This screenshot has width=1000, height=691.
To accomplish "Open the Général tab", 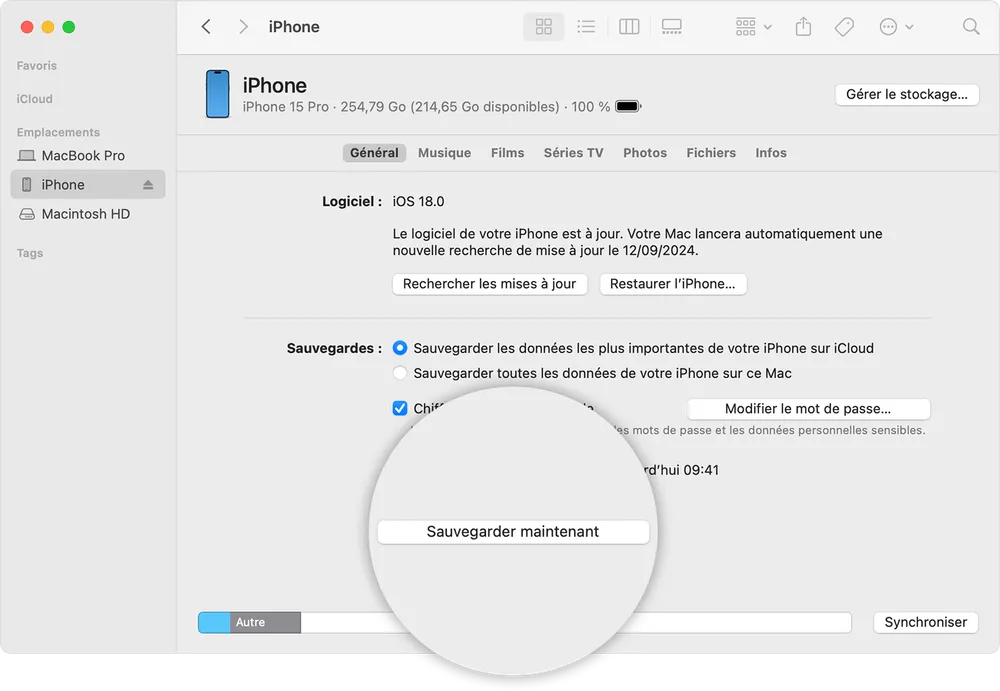I will coord(374,153).
